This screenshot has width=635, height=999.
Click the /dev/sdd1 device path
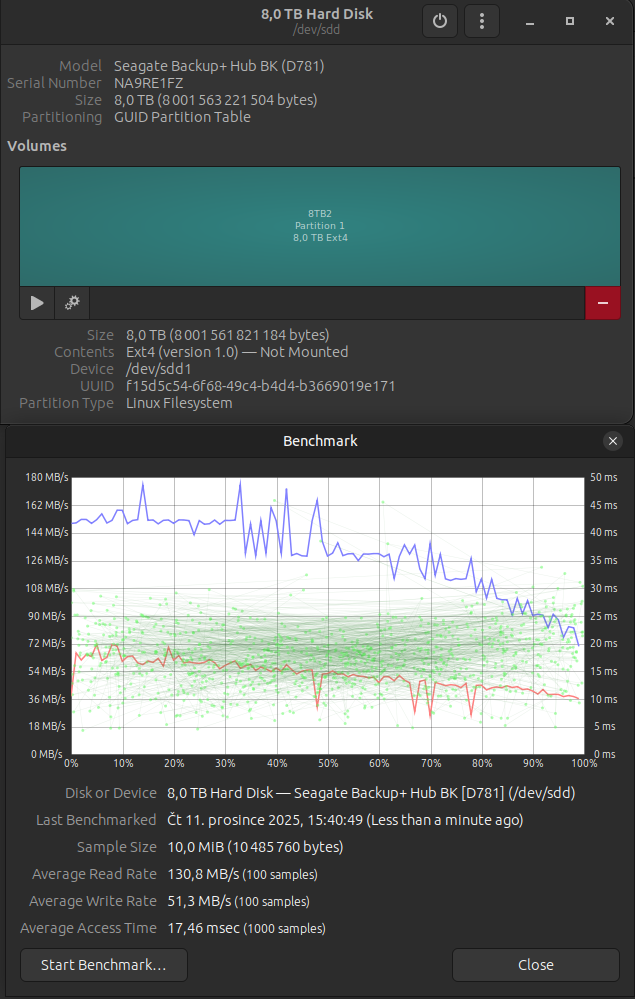[157, 369]
